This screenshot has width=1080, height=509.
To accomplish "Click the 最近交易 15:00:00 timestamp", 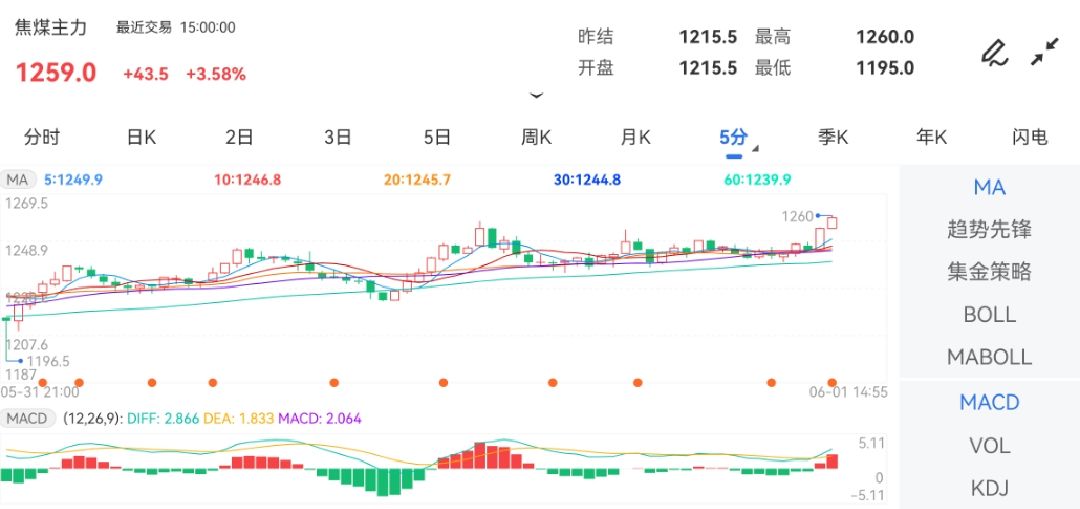I will (176, 28).
